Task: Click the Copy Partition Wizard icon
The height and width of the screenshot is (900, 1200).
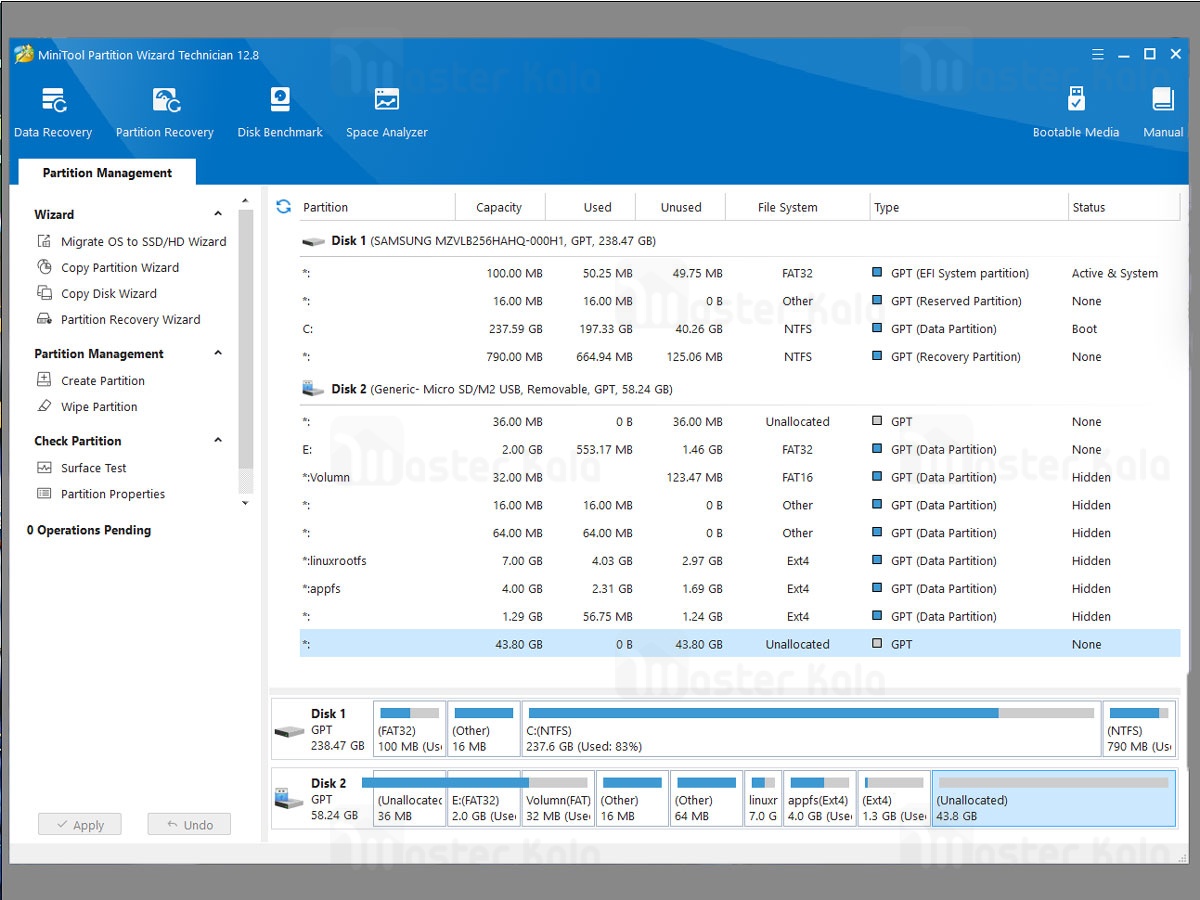Action: (44, 267)
